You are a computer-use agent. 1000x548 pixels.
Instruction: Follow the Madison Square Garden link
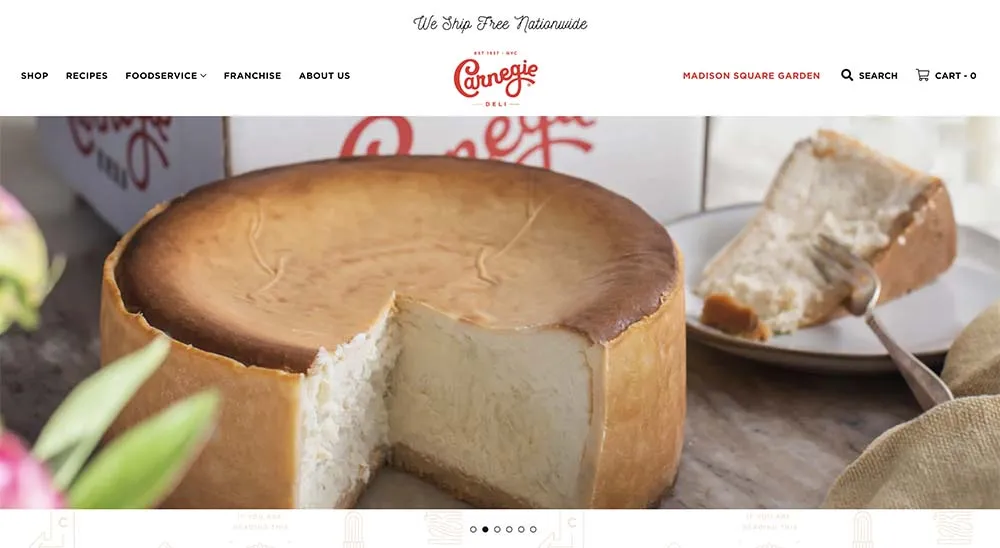pos(751,75)
